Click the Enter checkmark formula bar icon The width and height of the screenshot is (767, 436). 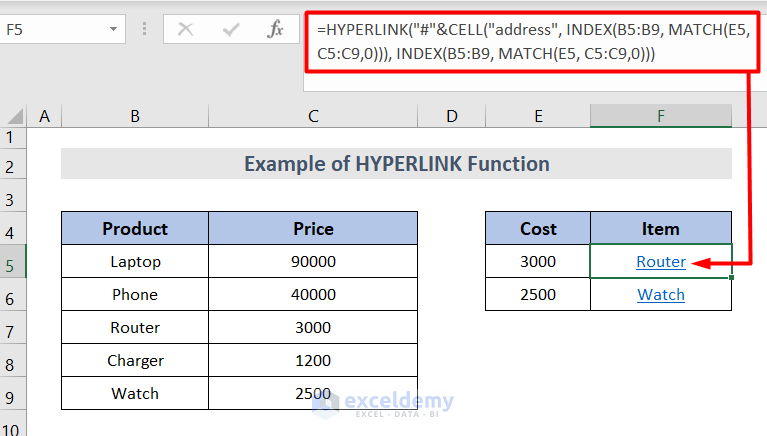pos(230,30)
